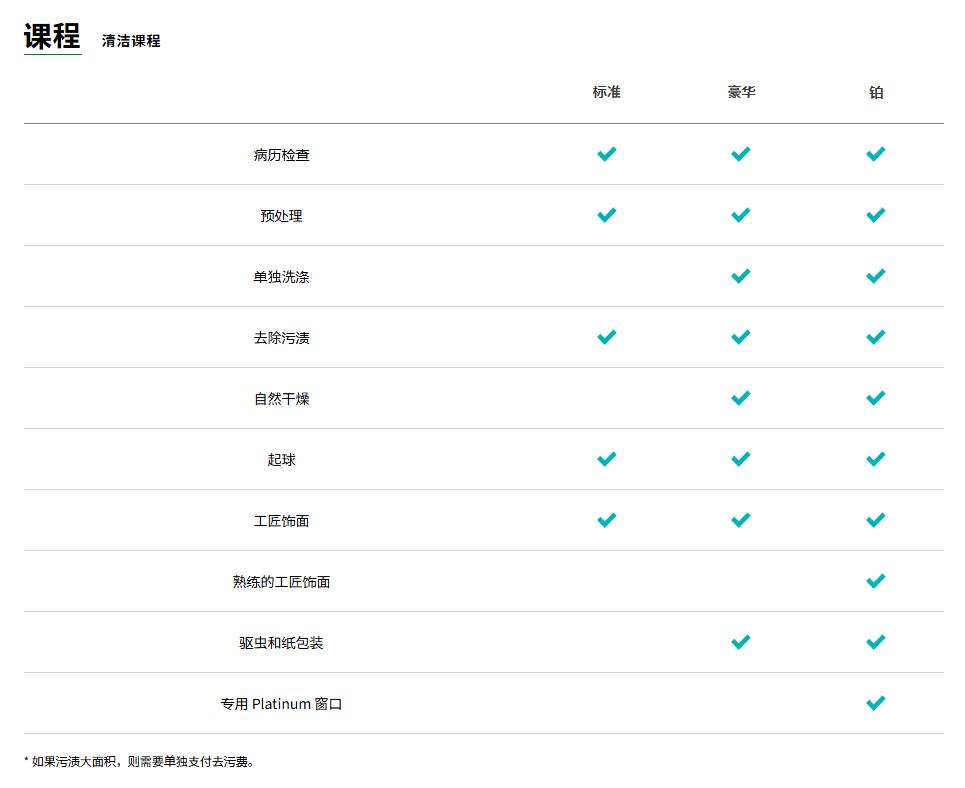Click the 标准 checkmark for 去除污渍

pyautogui.click(x=606, y=337)
